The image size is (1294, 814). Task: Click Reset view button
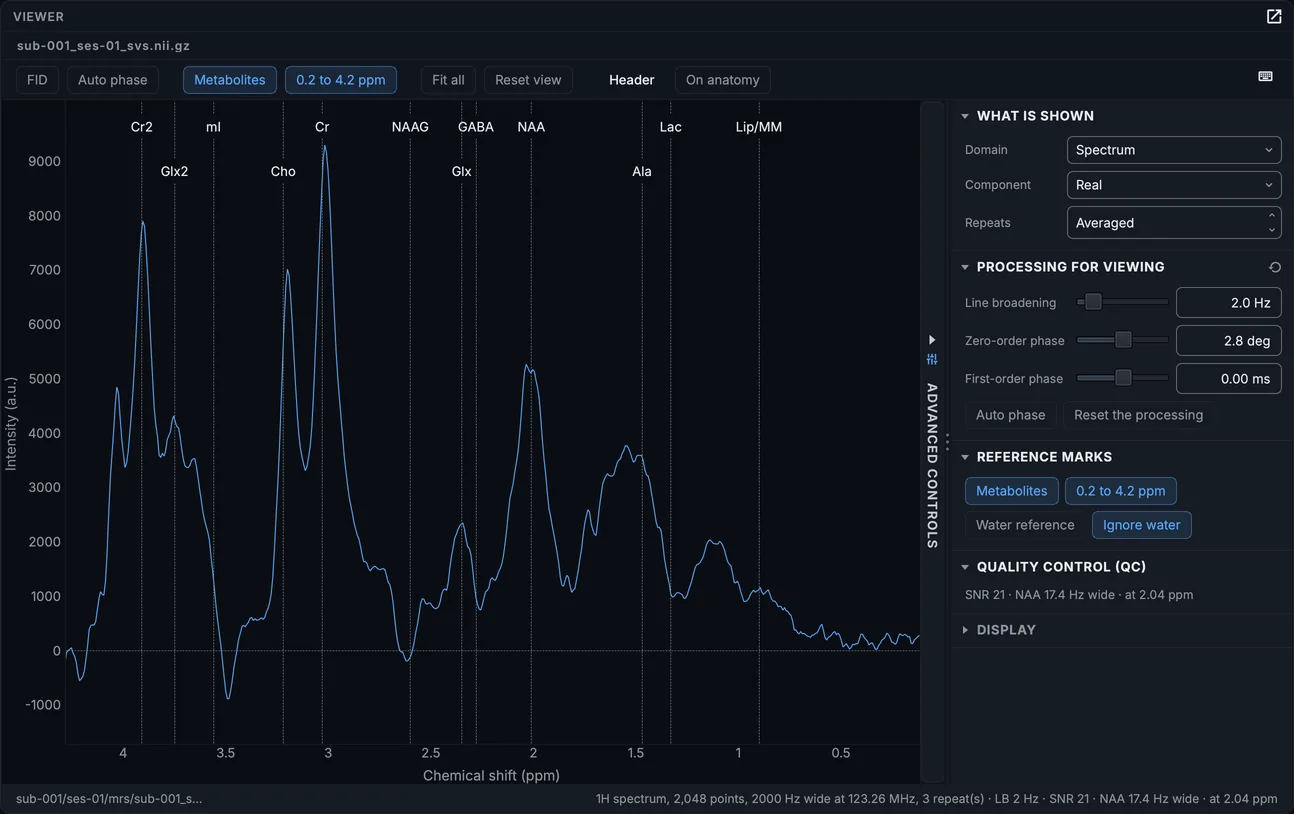(528, 80)
